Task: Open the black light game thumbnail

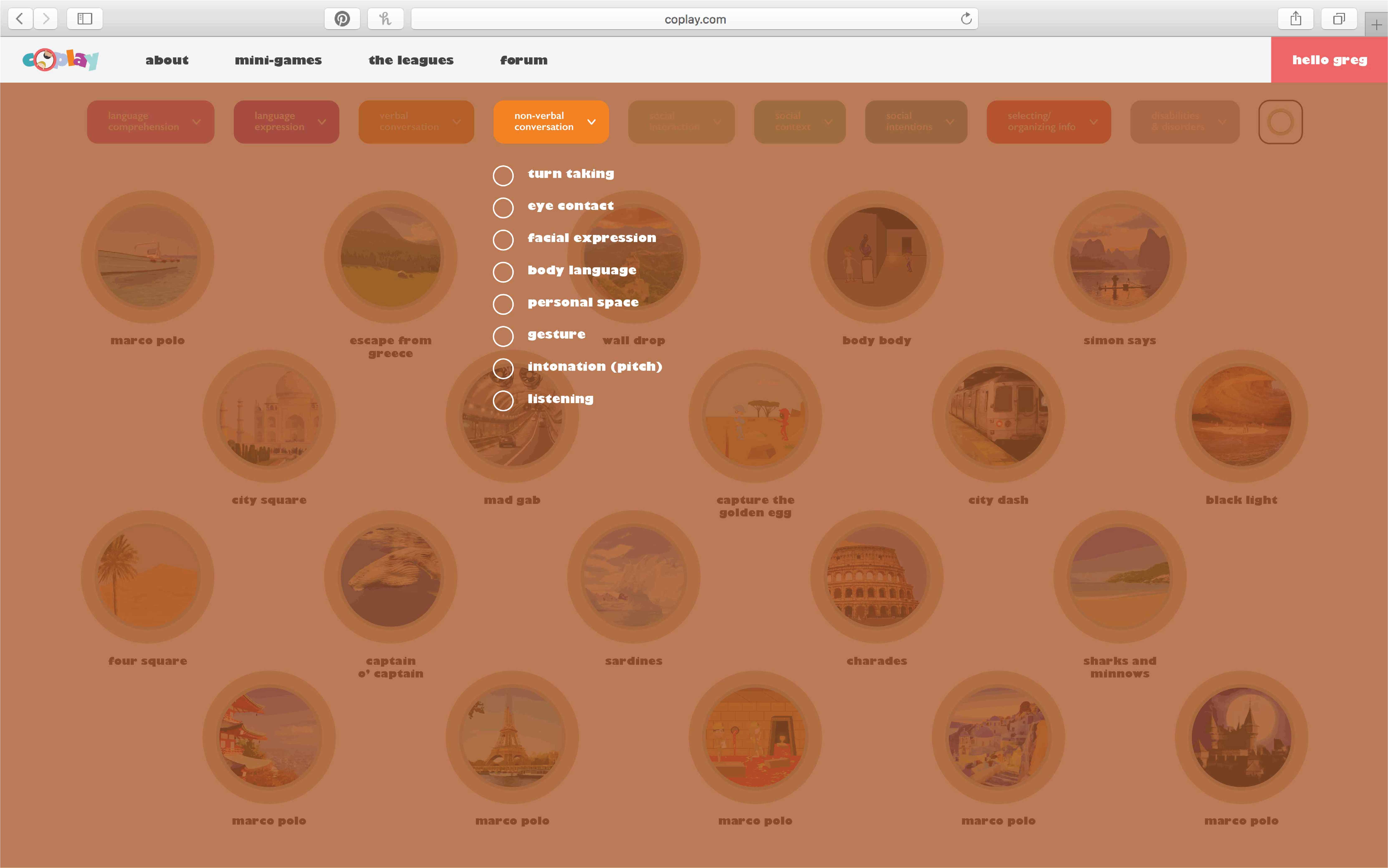Action: point(1241,416)
